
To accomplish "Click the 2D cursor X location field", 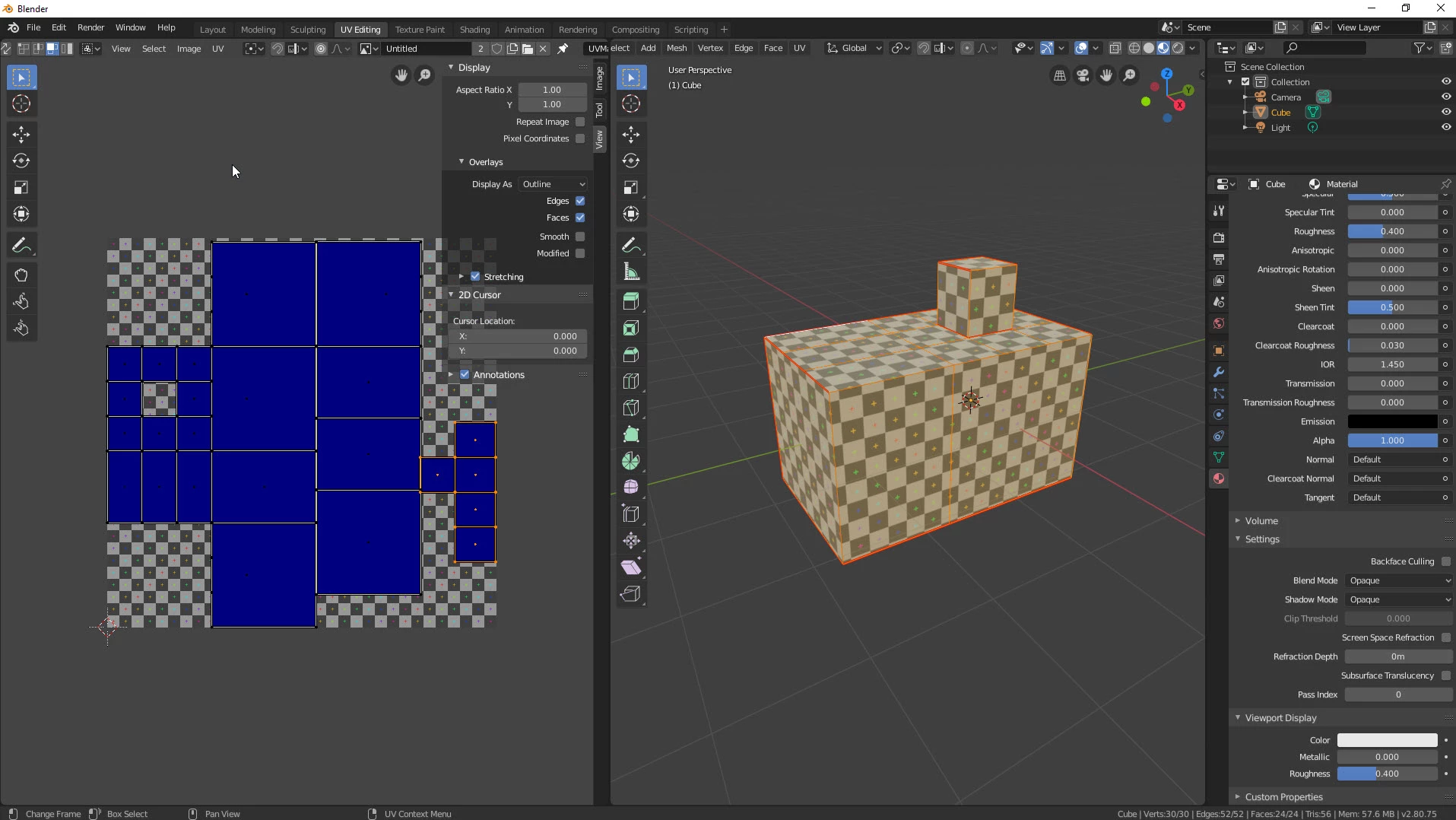I will [518, 336].
